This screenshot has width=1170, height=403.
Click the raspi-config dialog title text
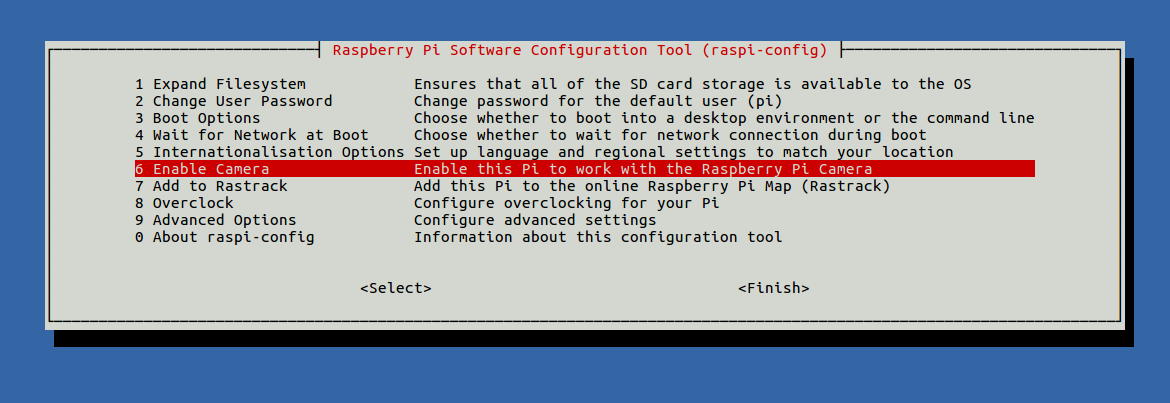580,50
